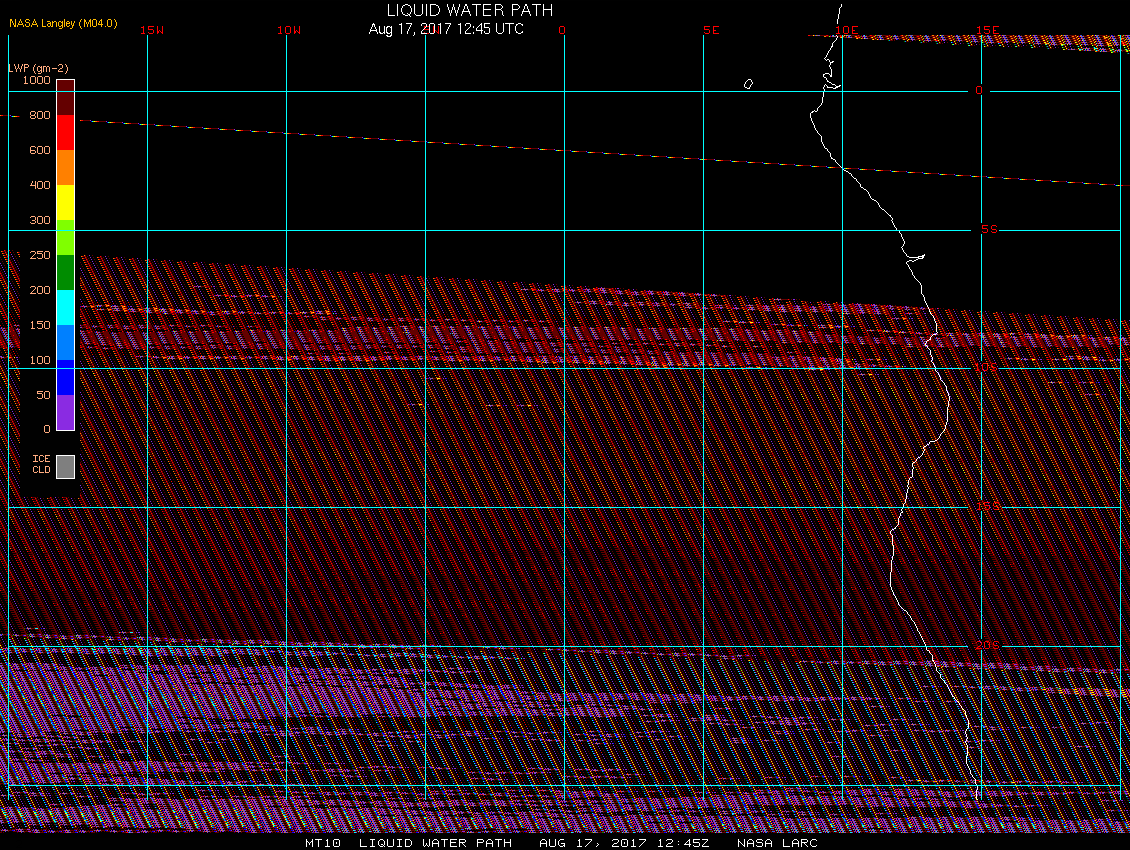
Task: Click the bright red 600–800 legend swatch
Action: tap(66, 133)
